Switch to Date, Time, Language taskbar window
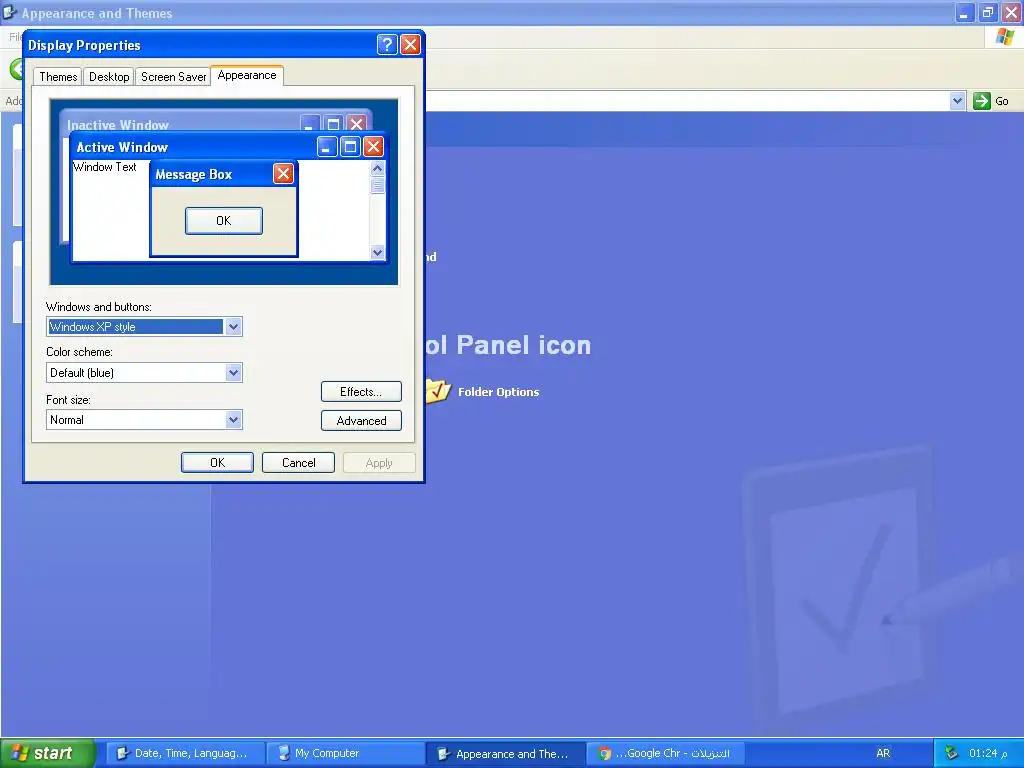The height and width of the screenshot is (768, 1024). [x=185, y=753]
